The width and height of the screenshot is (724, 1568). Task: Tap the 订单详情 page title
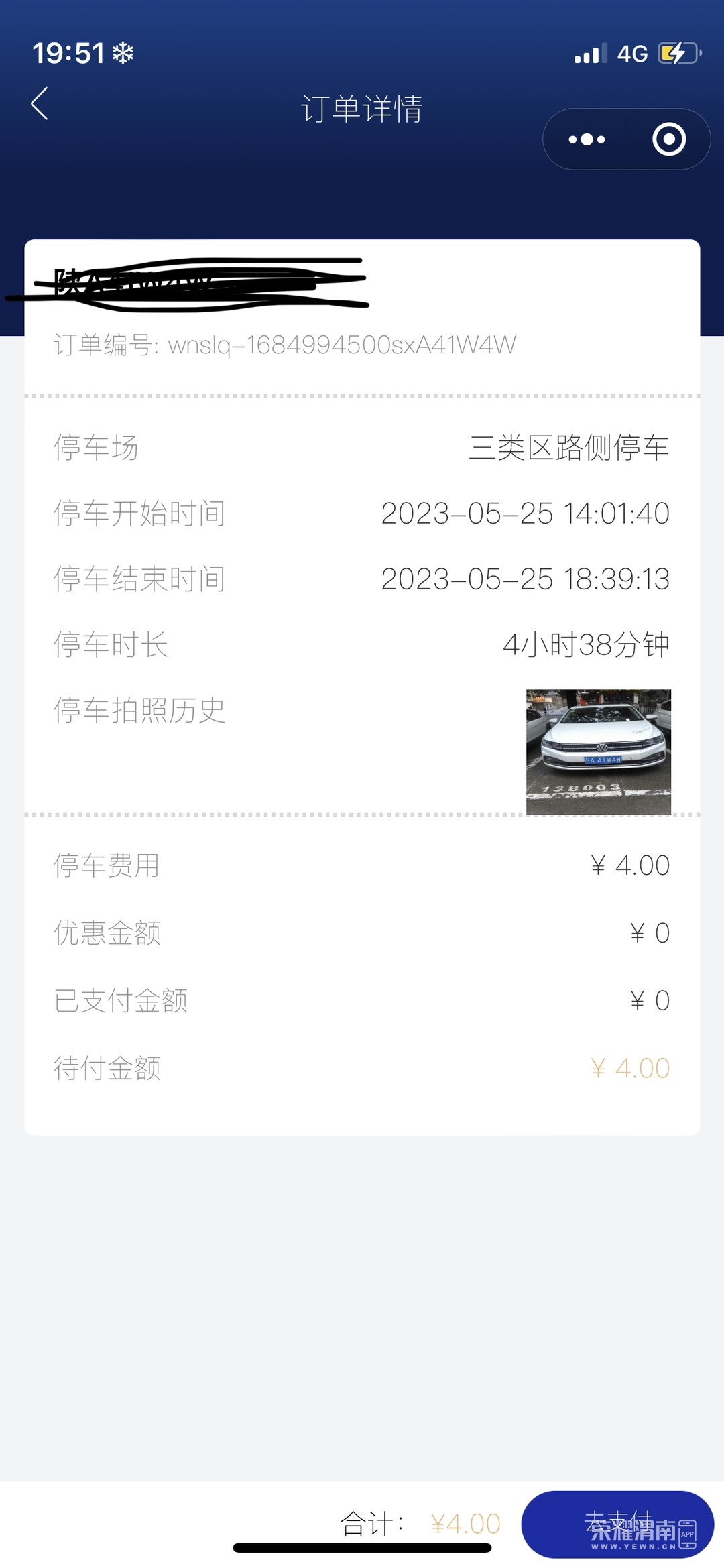point(362,109)
